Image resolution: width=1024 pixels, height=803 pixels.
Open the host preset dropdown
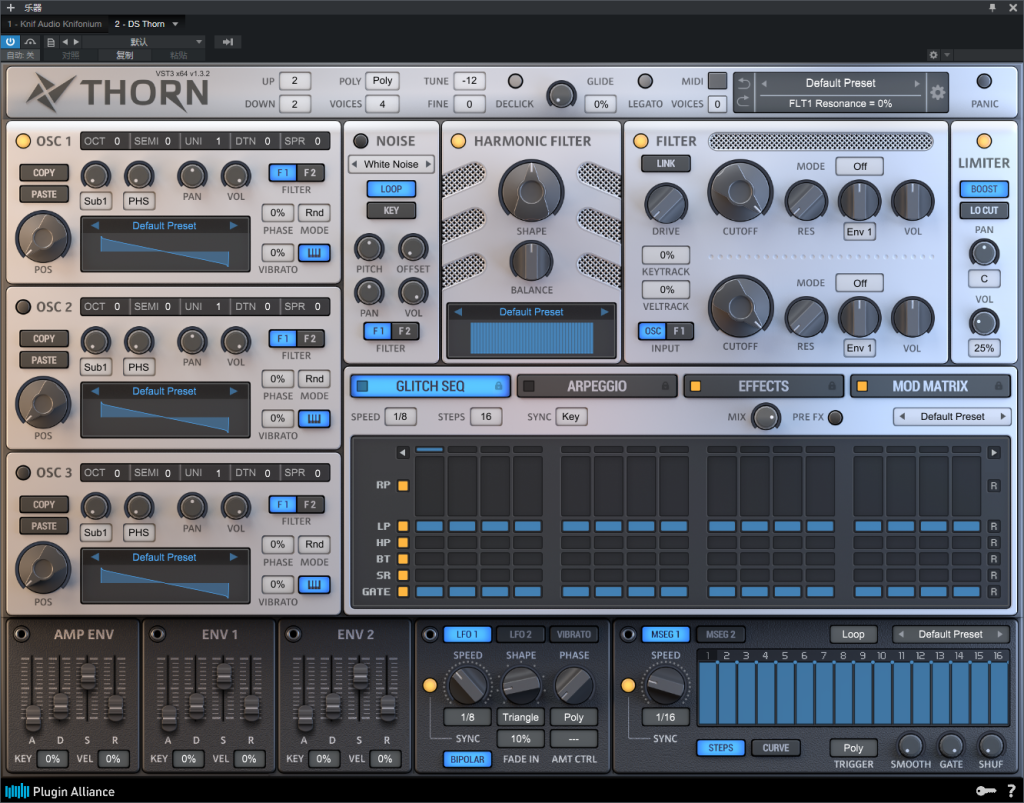[x=144, y=42]
